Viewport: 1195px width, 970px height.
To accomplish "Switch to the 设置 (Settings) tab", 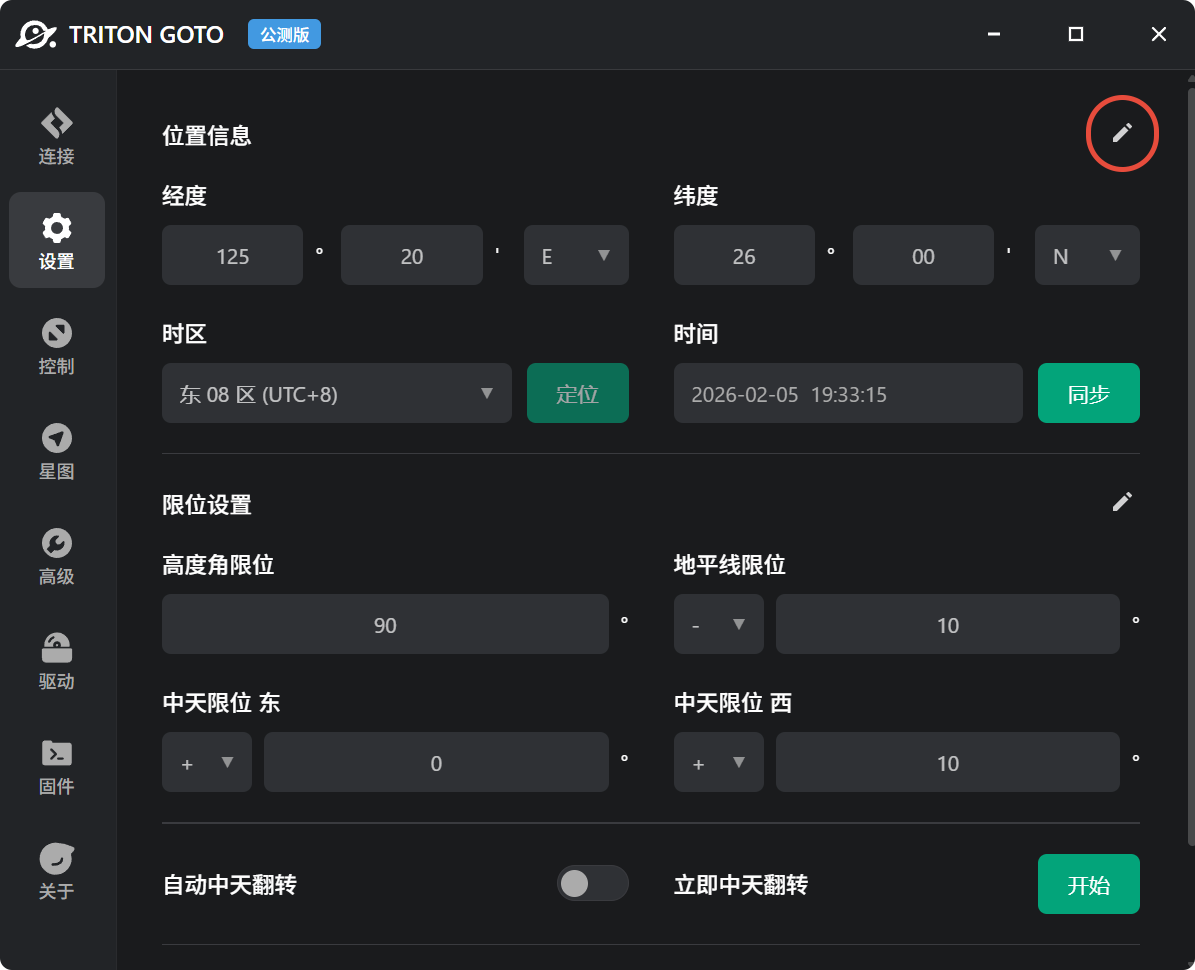I will pos(56,240).
